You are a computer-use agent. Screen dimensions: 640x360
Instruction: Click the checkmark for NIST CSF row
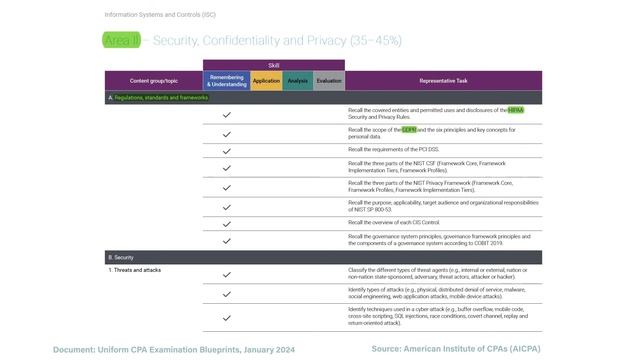tap(227, 168)
